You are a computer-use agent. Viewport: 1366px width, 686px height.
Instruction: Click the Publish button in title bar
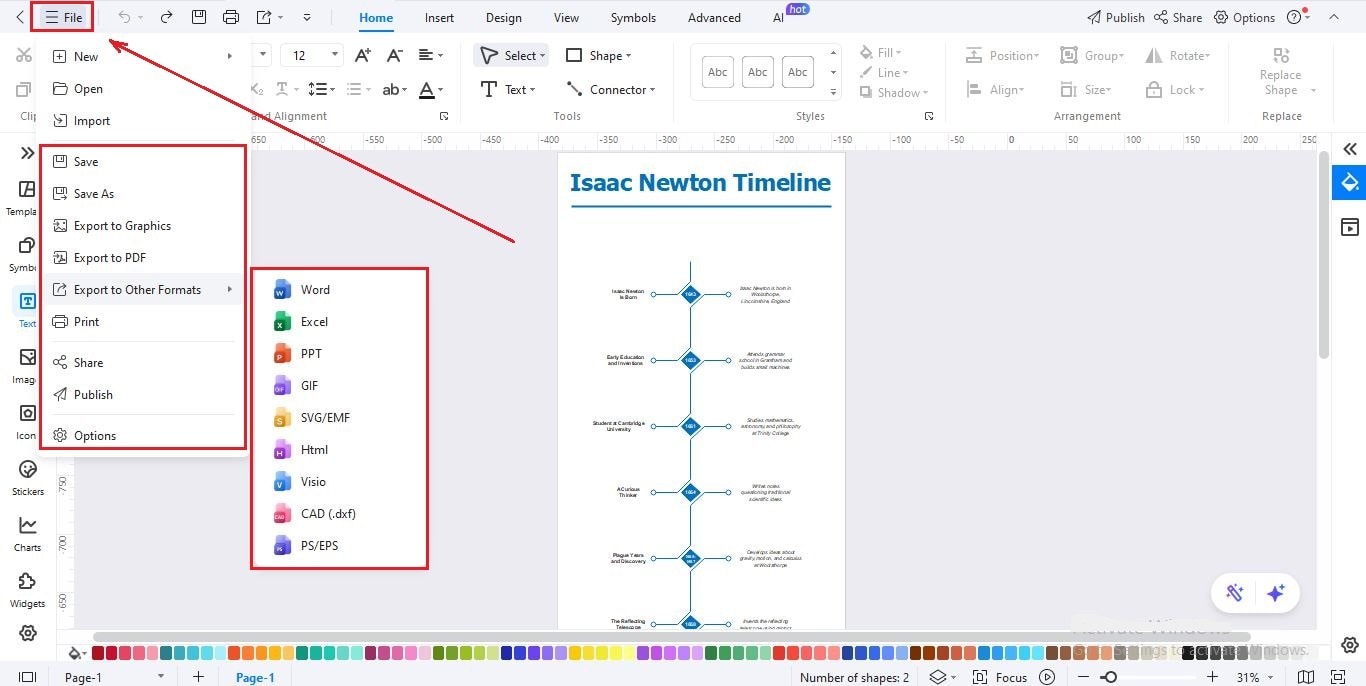pyautogui.click(x=1115, y=17)
